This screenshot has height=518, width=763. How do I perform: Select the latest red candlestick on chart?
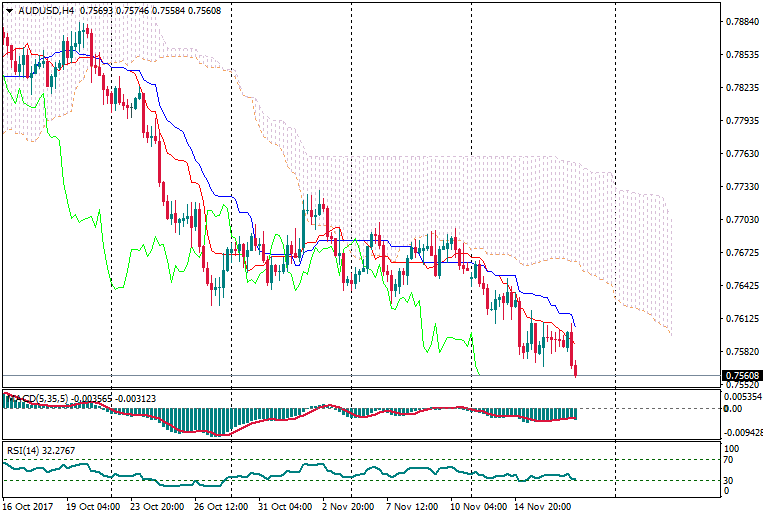pos(575,366)
